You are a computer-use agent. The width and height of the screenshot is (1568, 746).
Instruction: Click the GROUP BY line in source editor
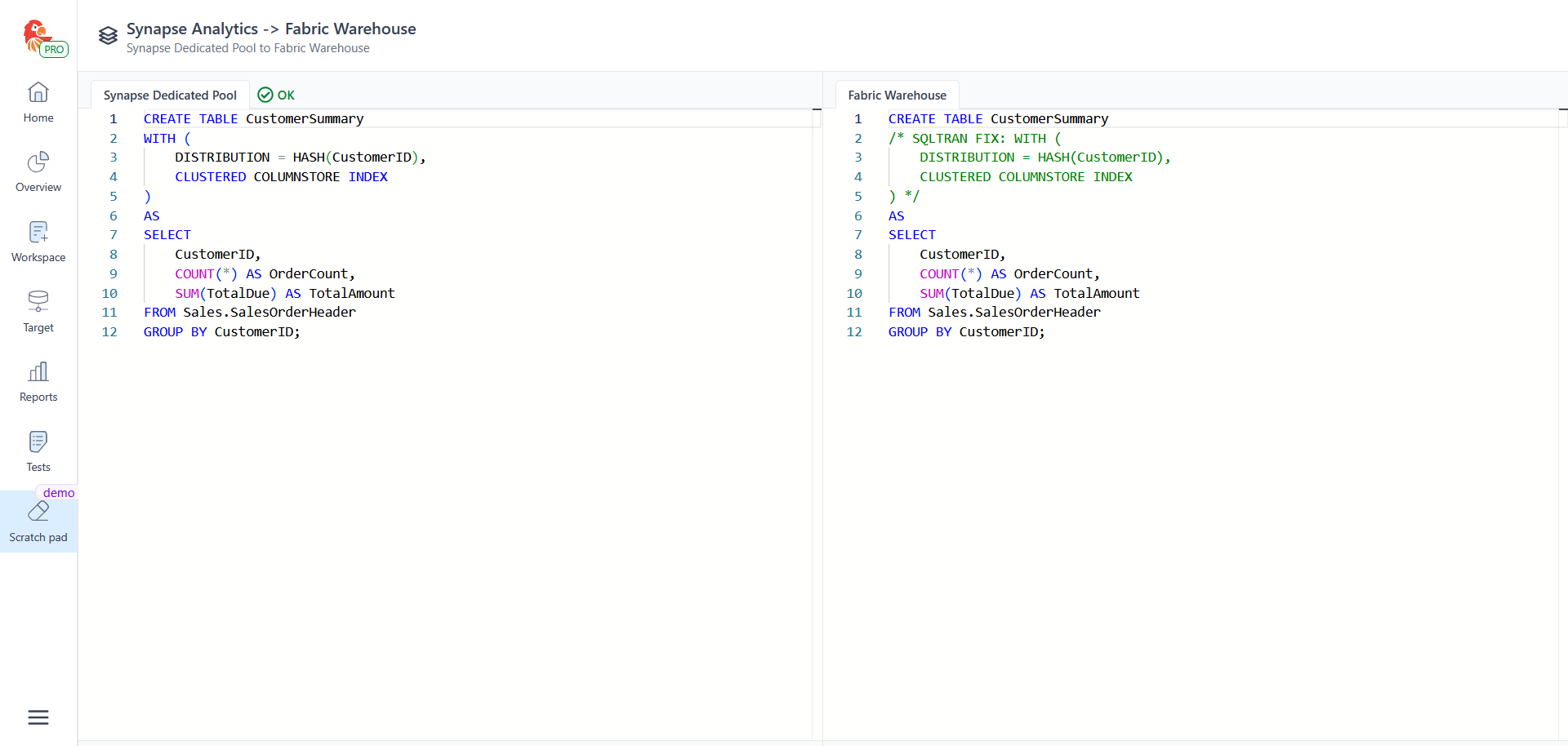tap(221, 332)
